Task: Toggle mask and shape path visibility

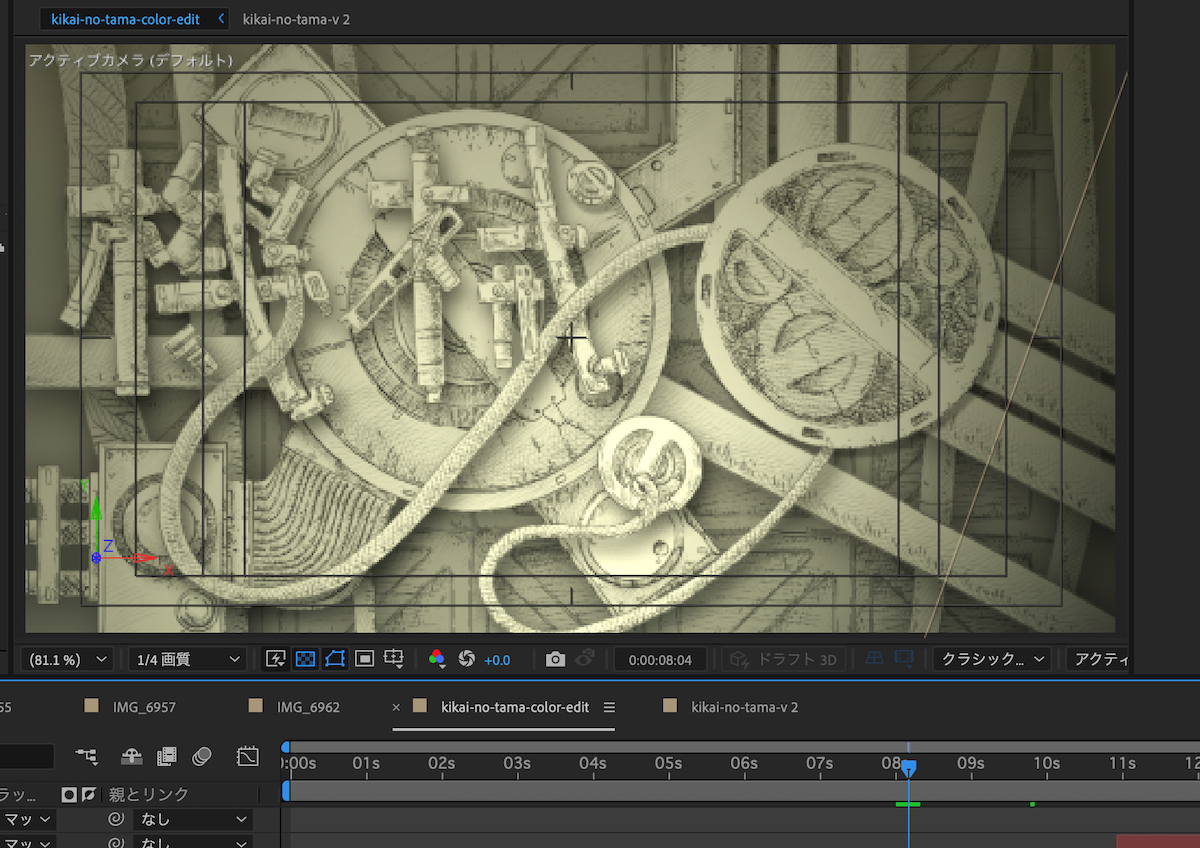Action: pos(335,659)
